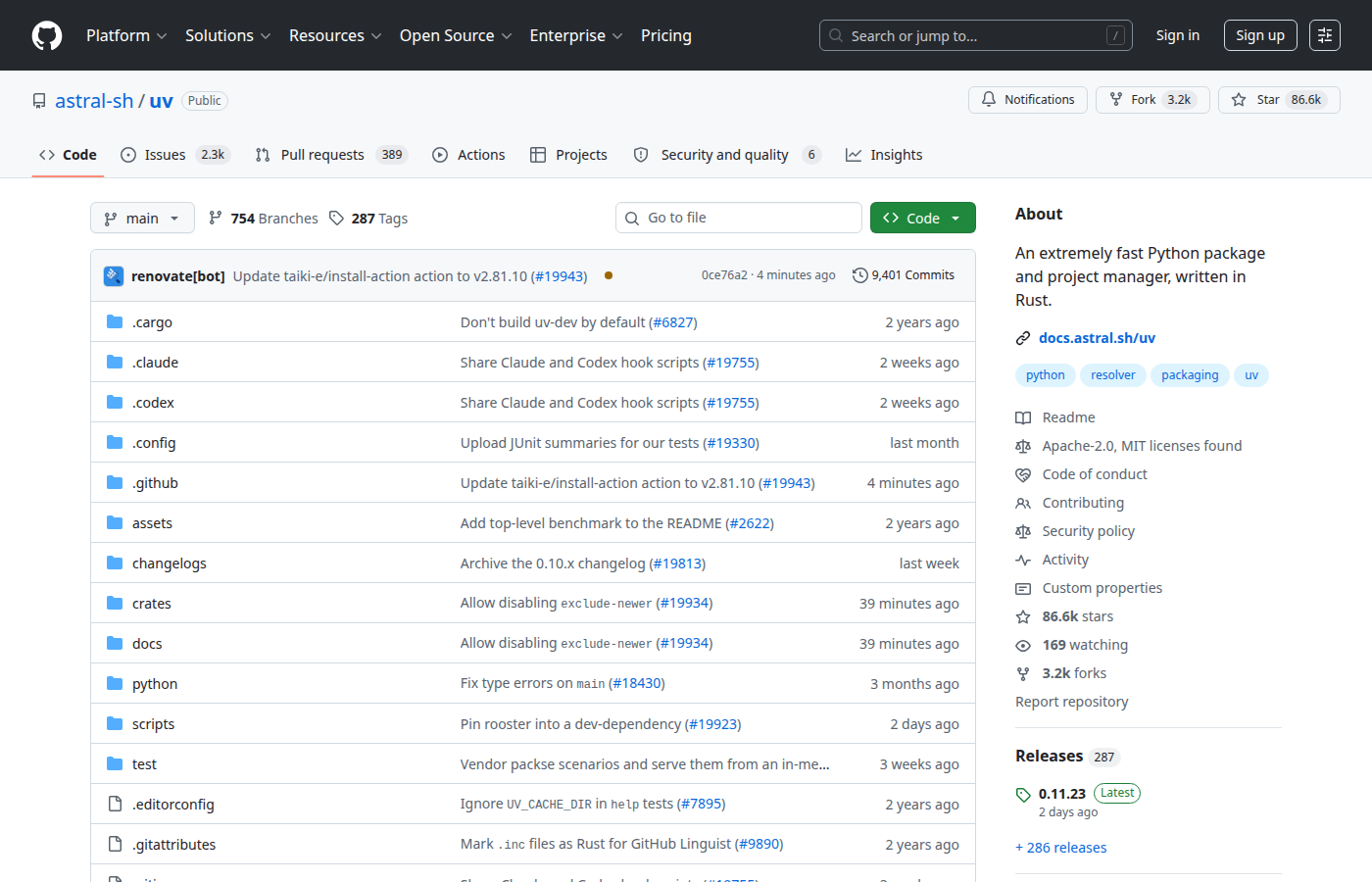Image resolution: width=1372 pixels, height=882 pixels.
Task: View the Insights tab
Action: [x=884, y=155]
